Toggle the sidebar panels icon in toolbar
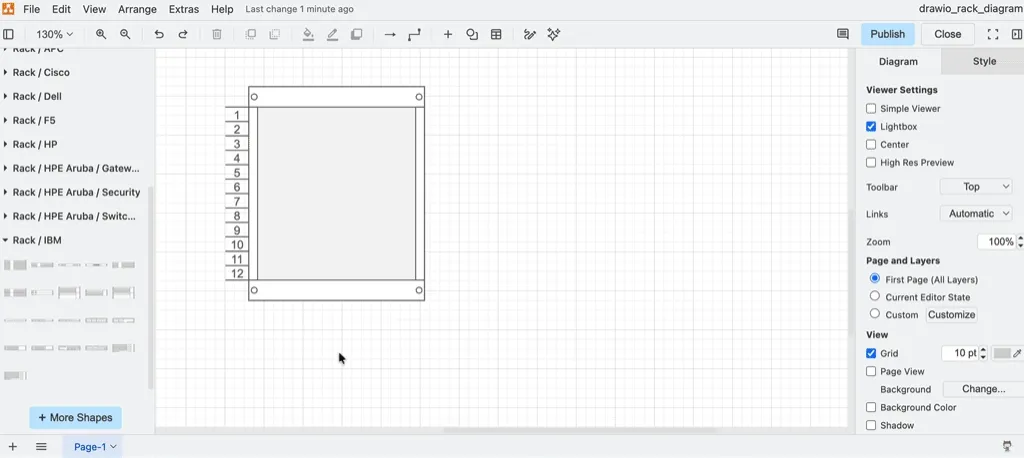 pyautogui.click(x=8, y=34)
